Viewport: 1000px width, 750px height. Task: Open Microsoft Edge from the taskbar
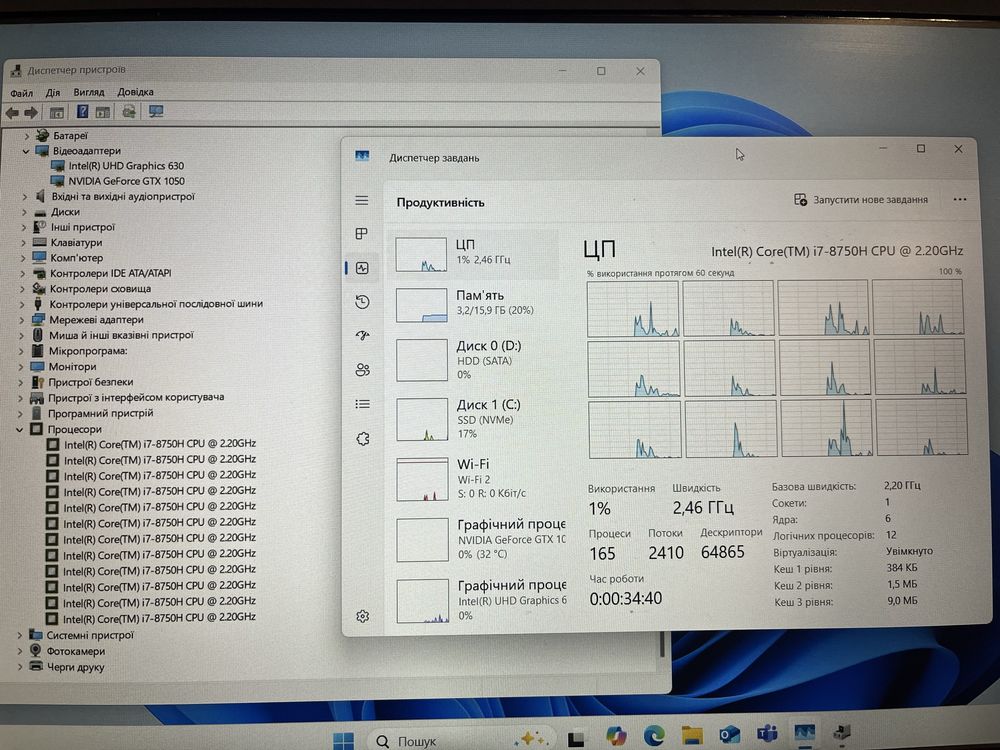[654, 736]
